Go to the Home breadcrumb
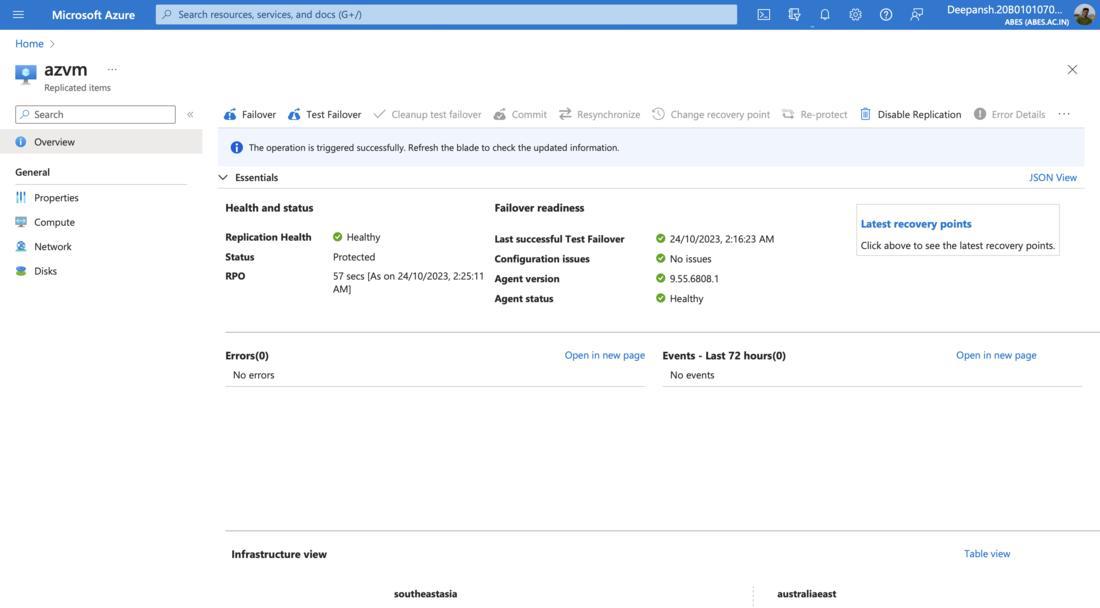The height and width of the screenshot is (608, 1100). click(x=29, y=43)
